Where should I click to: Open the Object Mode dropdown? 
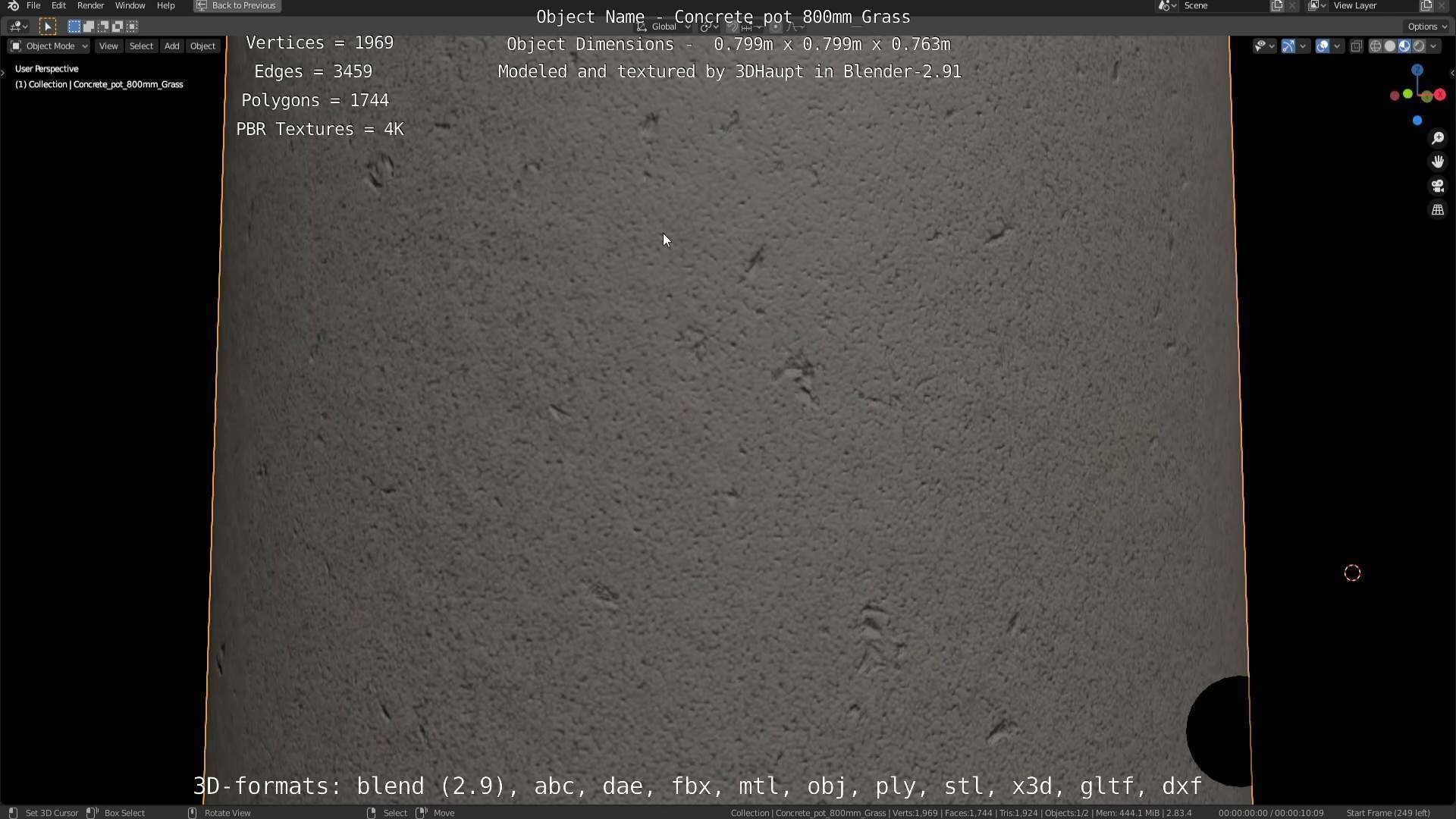click(49, 46)
